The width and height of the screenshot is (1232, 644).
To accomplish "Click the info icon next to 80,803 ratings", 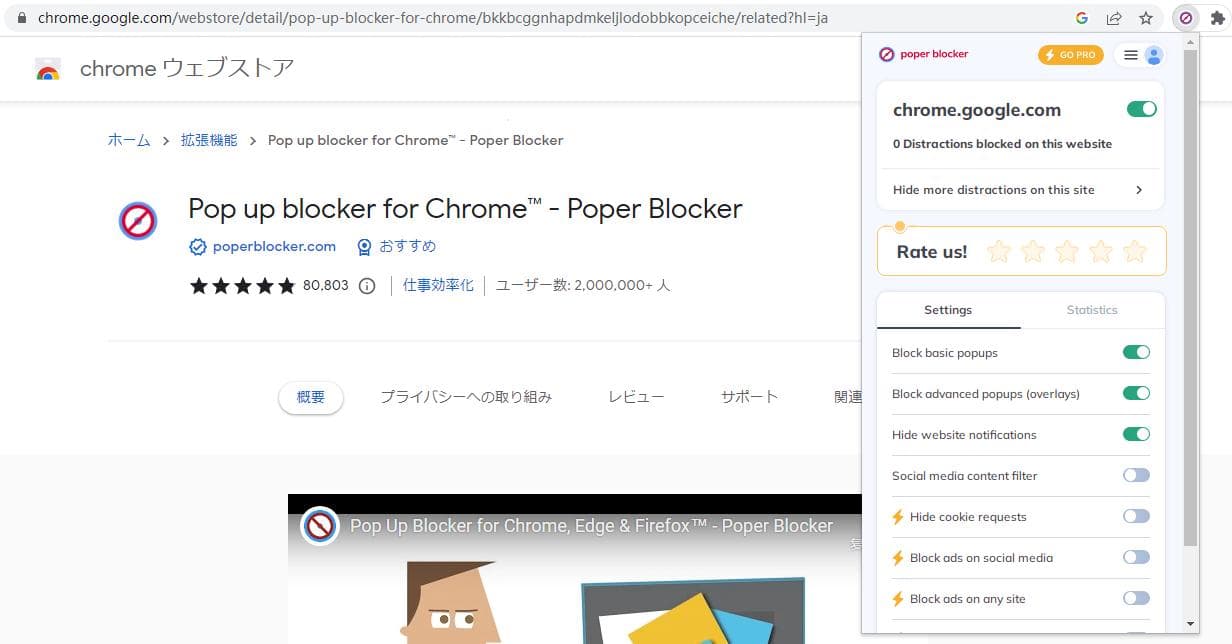I will [x=366, y=285].
